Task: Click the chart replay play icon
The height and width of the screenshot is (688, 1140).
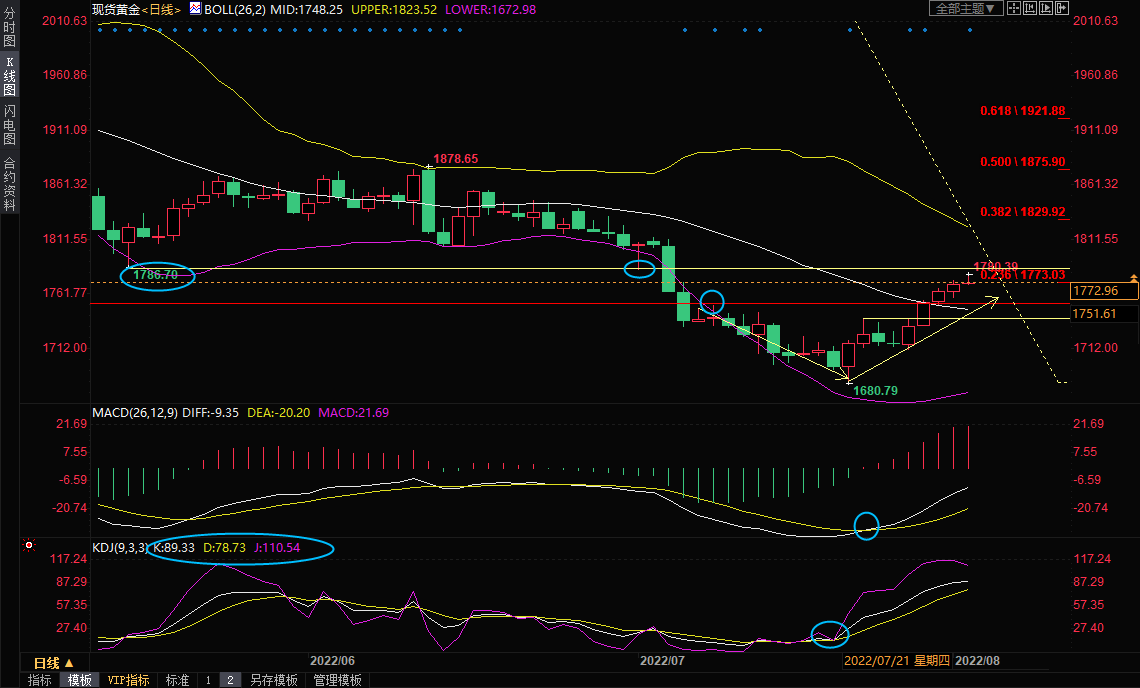Action: point(1045,8)
